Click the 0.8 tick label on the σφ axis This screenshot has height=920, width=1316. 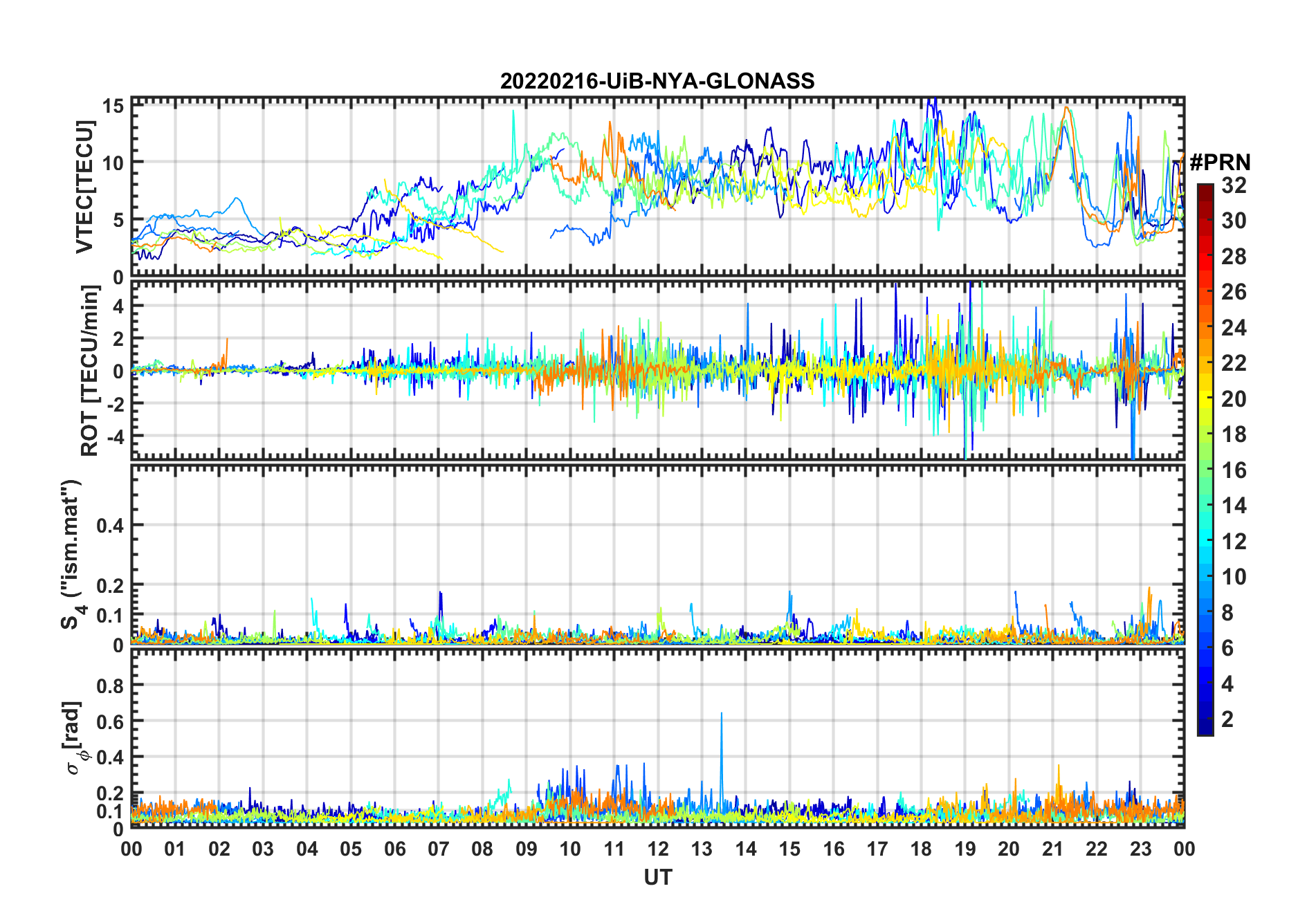click(111, 686)
